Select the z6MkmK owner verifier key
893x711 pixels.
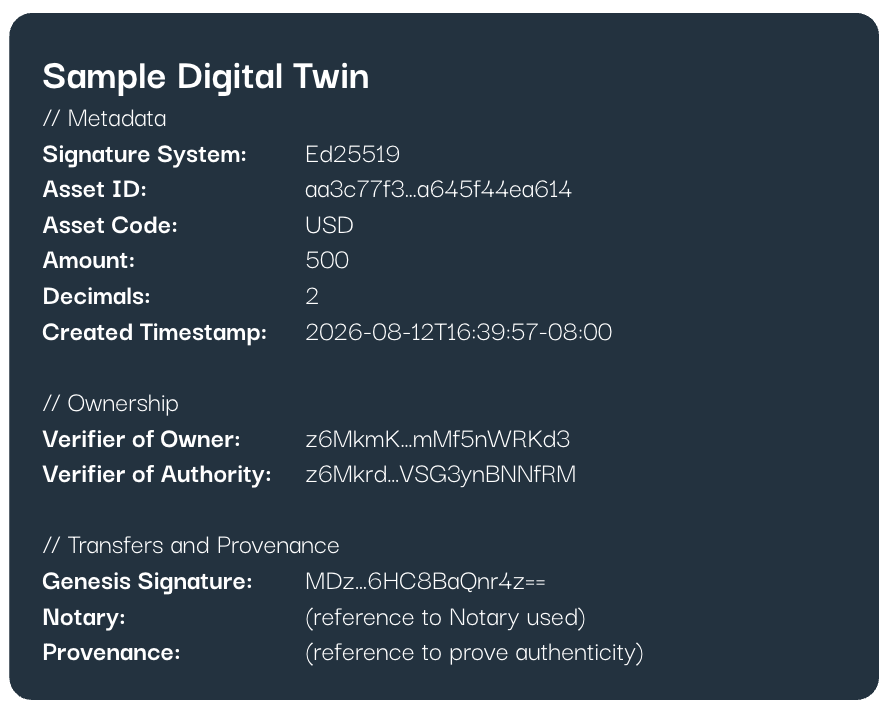[437, 439]
